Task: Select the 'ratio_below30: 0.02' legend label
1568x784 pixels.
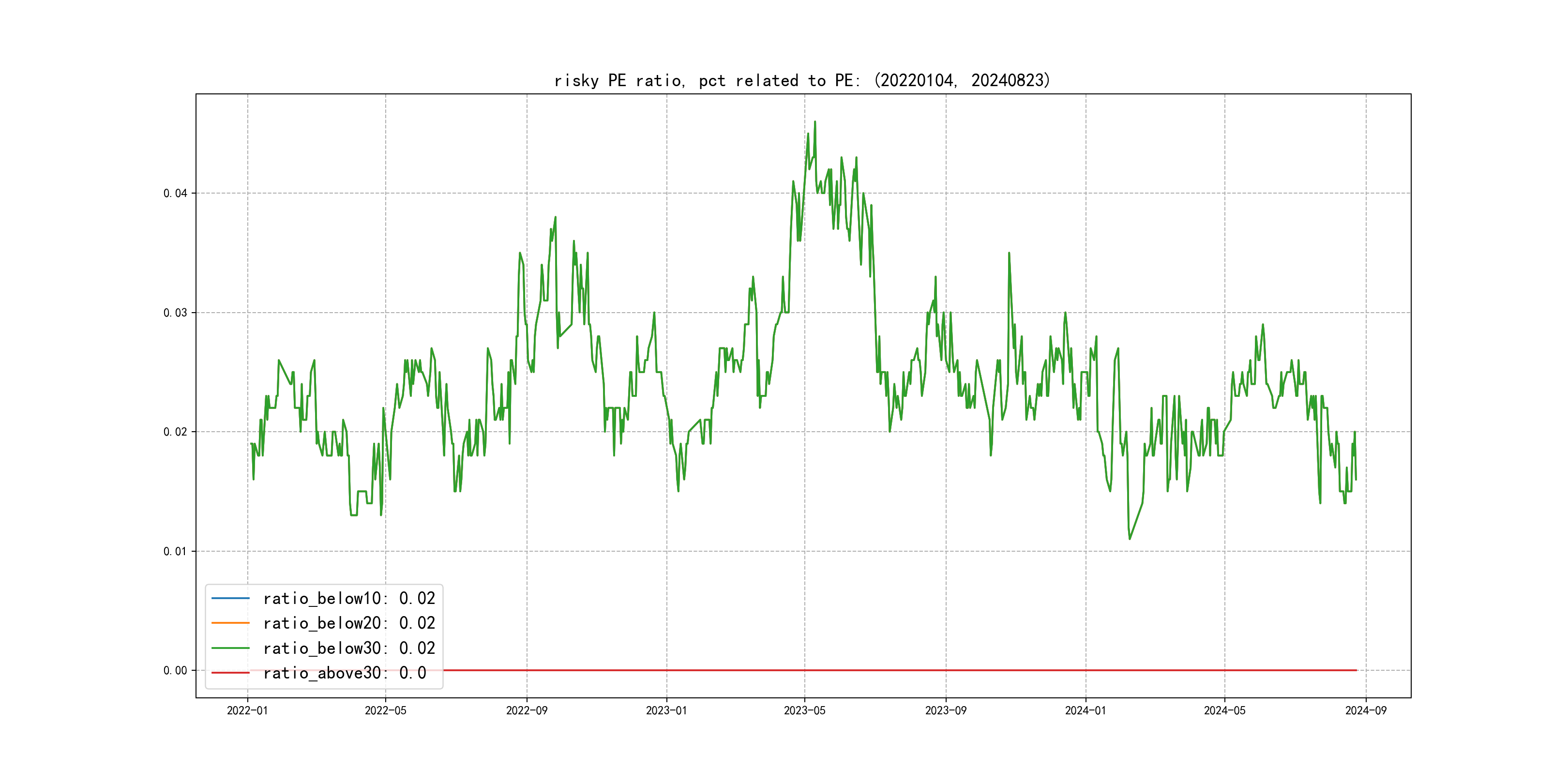Action: 349,648
